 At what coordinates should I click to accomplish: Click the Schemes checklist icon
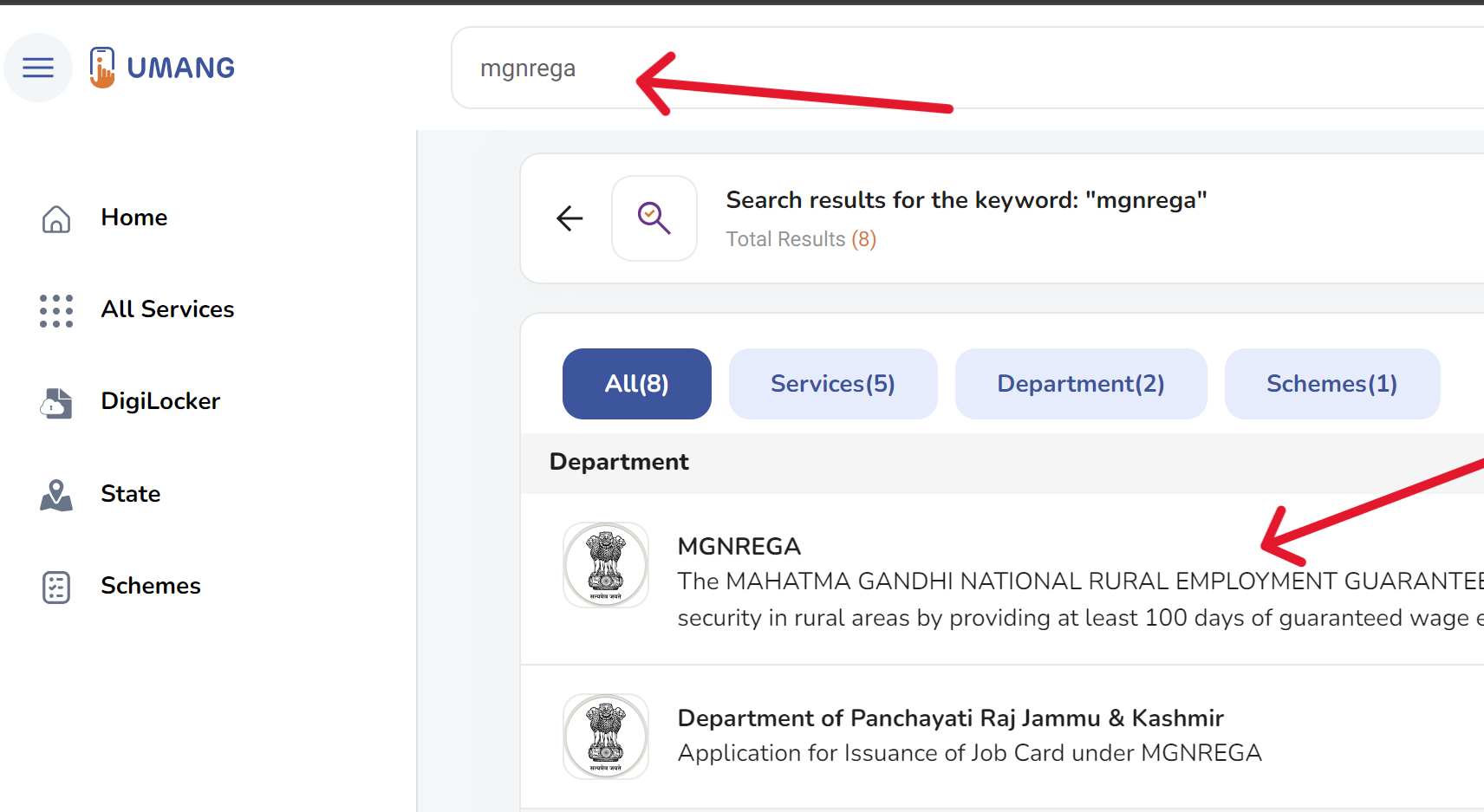tap(56, 587)
